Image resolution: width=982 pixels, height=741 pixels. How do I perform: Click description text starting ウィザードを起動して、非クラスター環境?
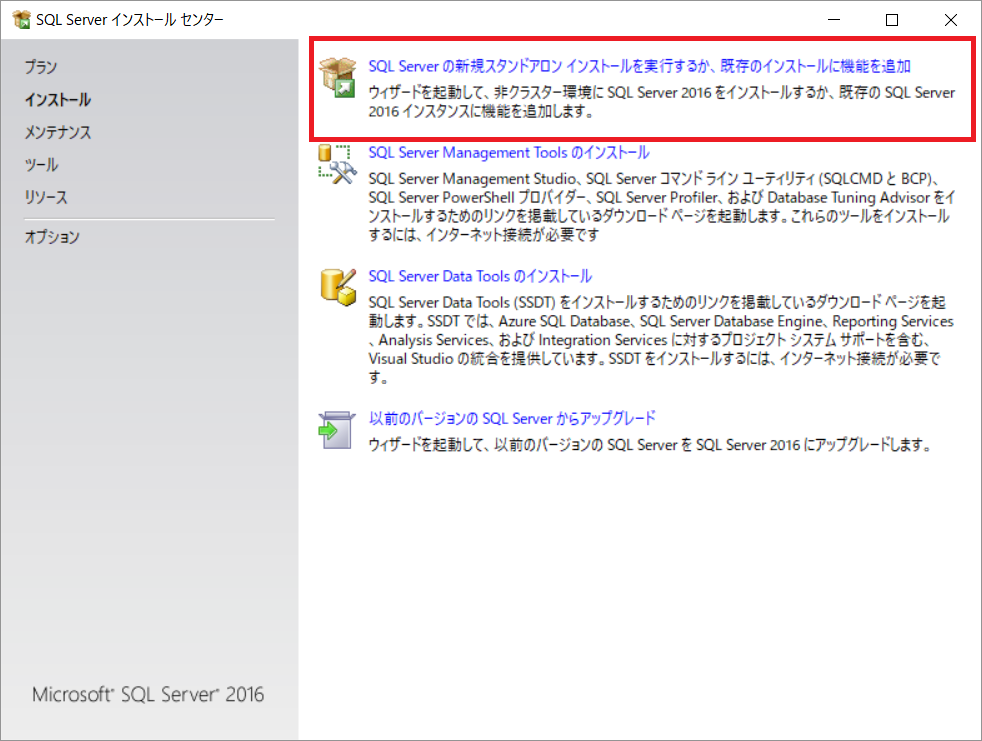coord(661,101)
